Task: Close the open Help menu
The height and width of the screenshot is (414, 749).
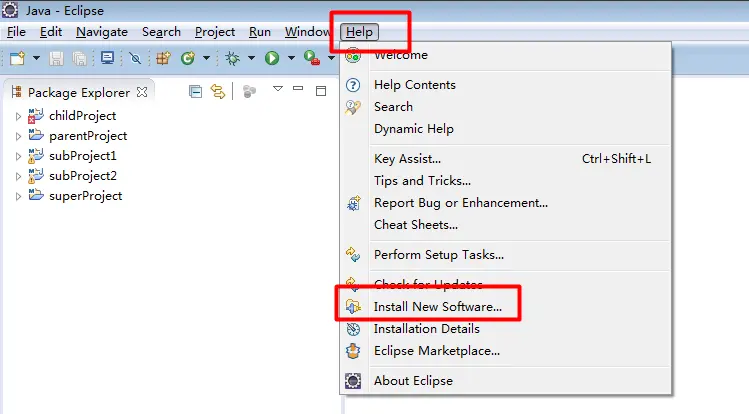Action: (x=359, y=32)
